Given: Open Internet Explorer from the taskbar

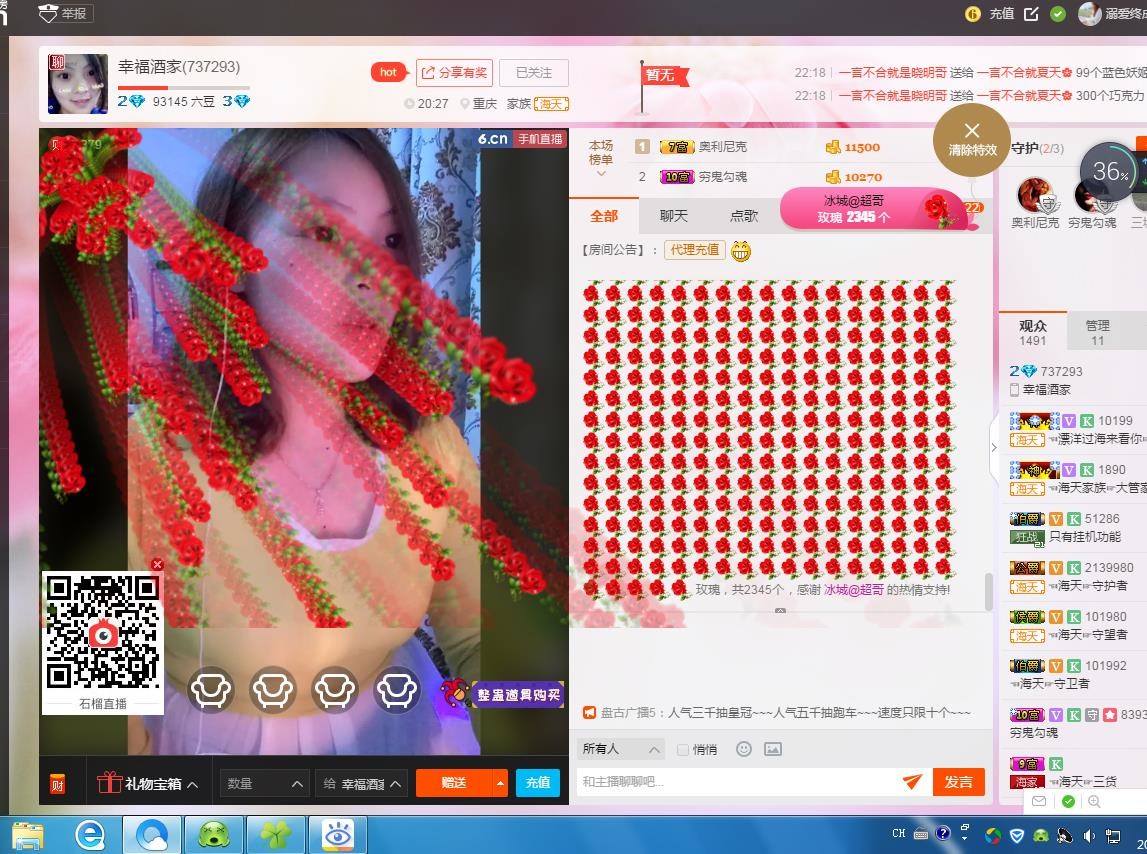Looking at the screenshot, I should [90, 834].
